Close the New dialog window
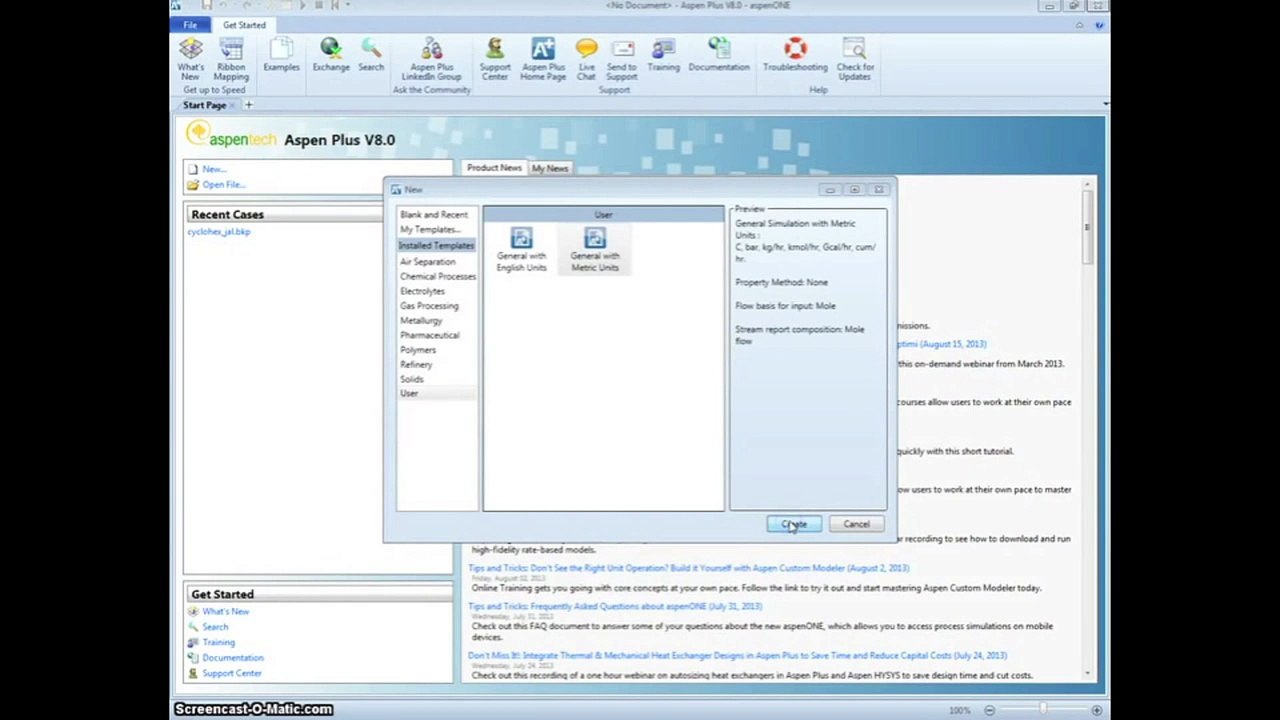Image resolution: width=1280 pixels, height=720 pixels. tap(878, 190)
